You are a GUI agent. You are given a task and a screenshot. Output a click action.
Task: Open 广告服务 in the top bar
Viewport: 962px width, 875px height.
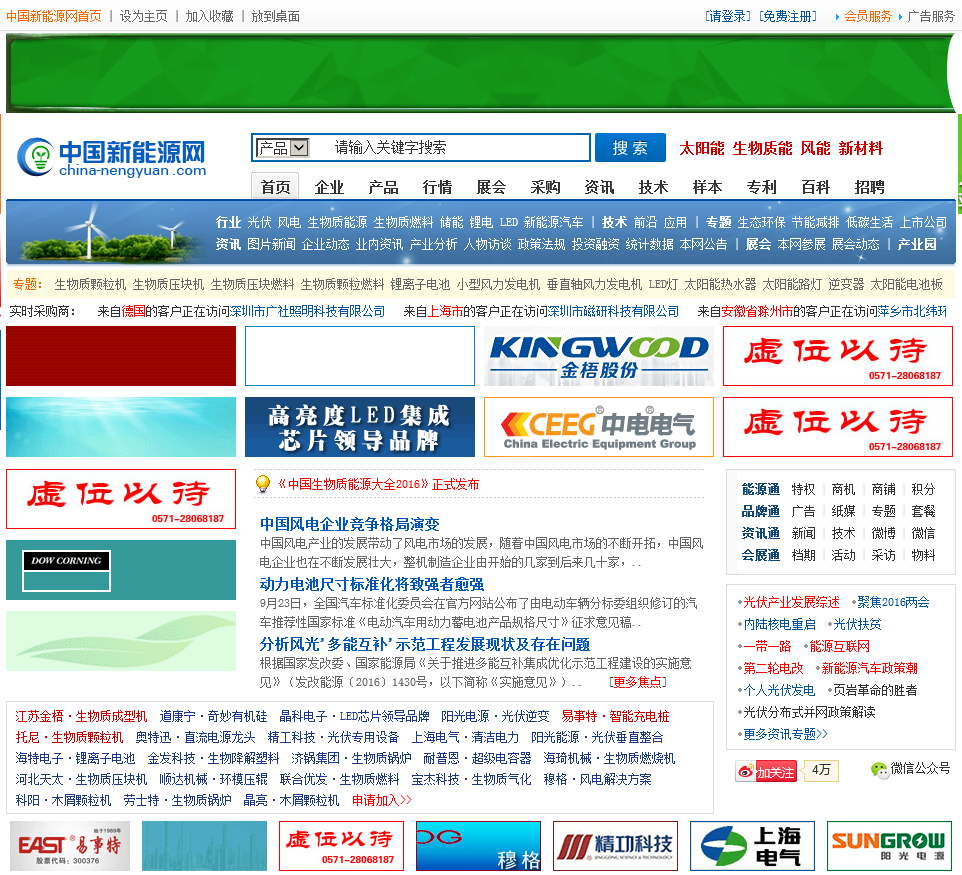[x=931, y=16]
